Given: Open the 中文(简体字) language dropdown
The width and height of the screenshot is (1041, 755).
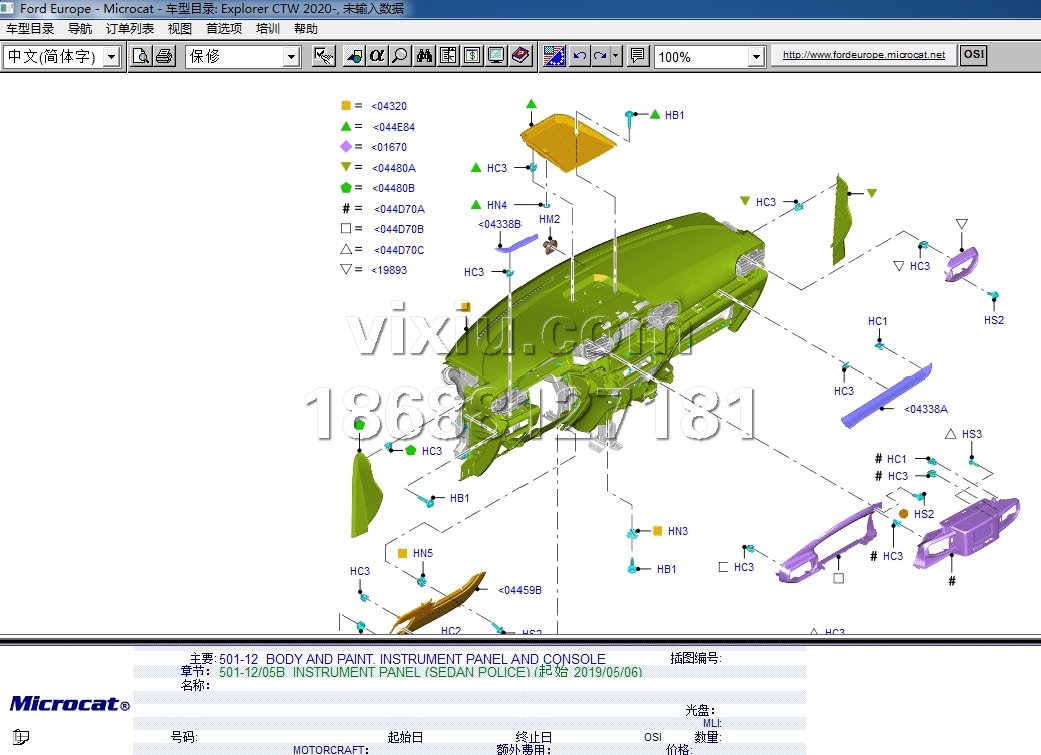Looking at the screenshot, I should 110,58.
